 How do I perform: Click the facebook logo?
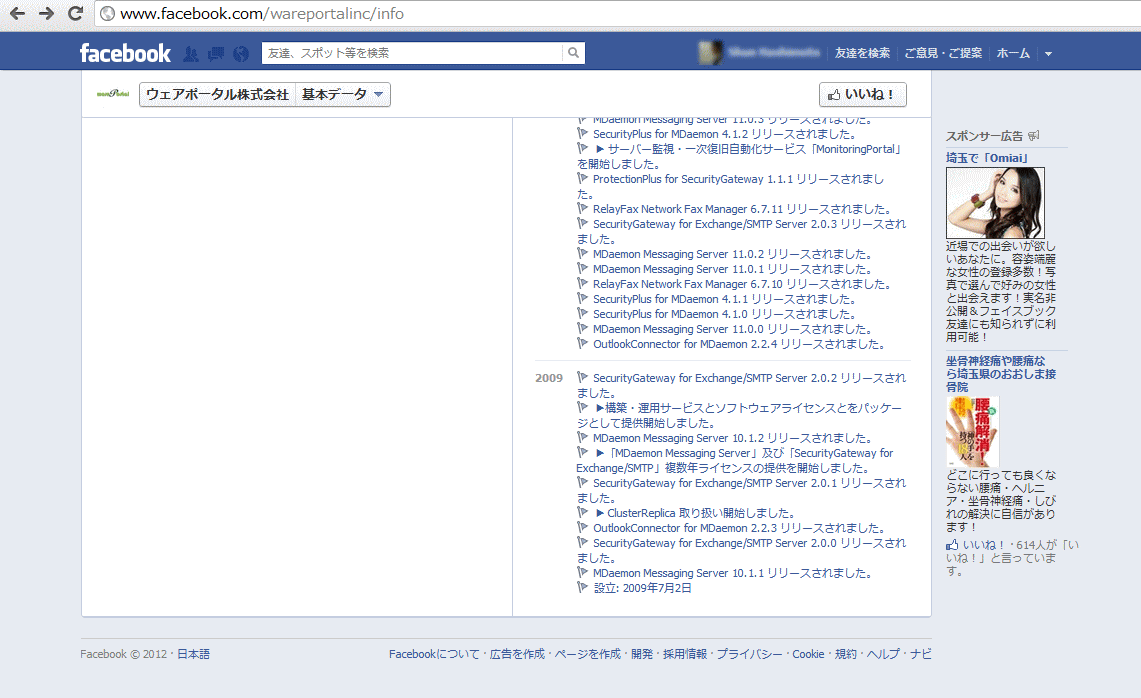tap(125, 53)
